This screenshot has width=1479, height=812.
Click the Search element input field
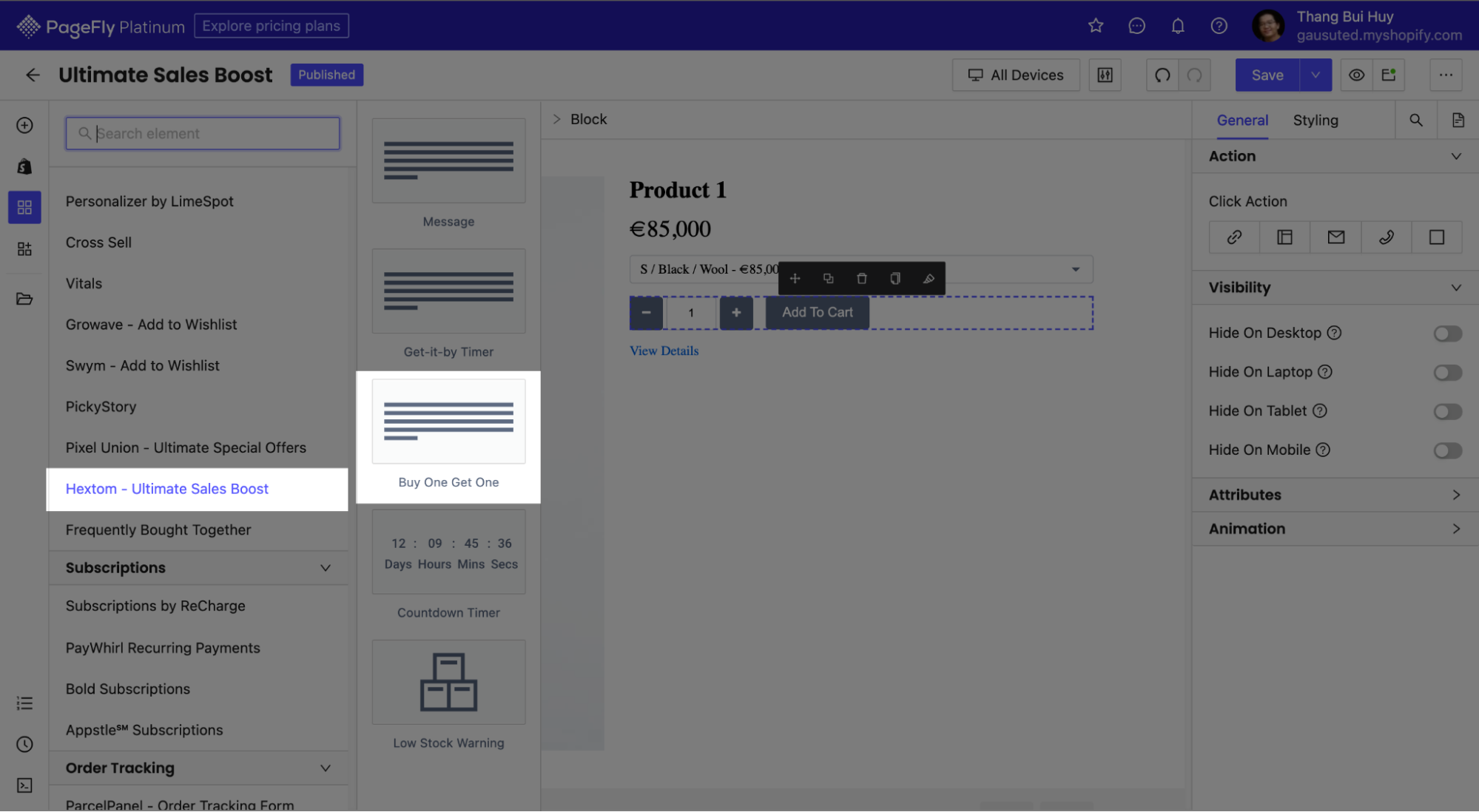tap(203, 133)
